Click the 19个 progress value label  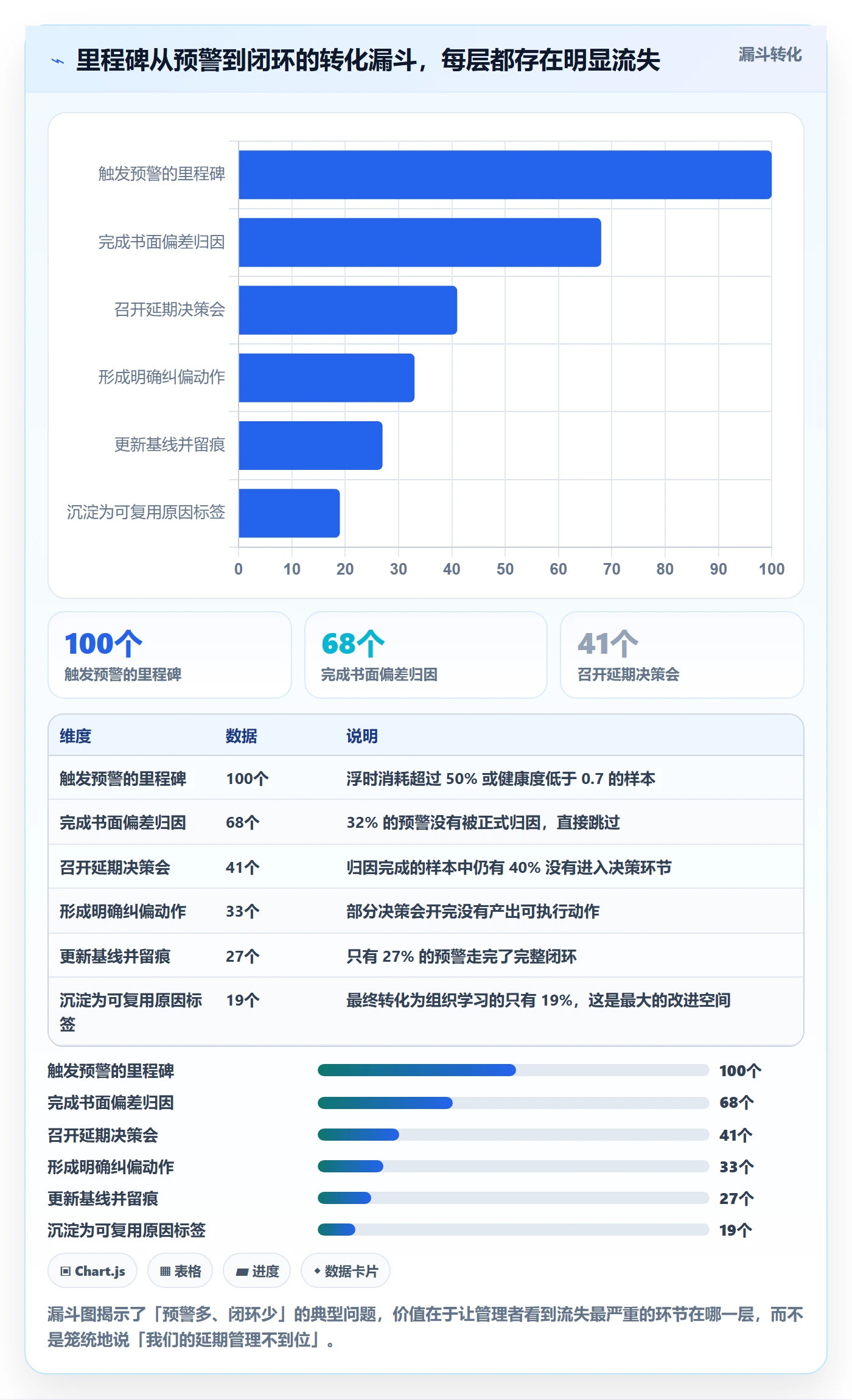736,1230
